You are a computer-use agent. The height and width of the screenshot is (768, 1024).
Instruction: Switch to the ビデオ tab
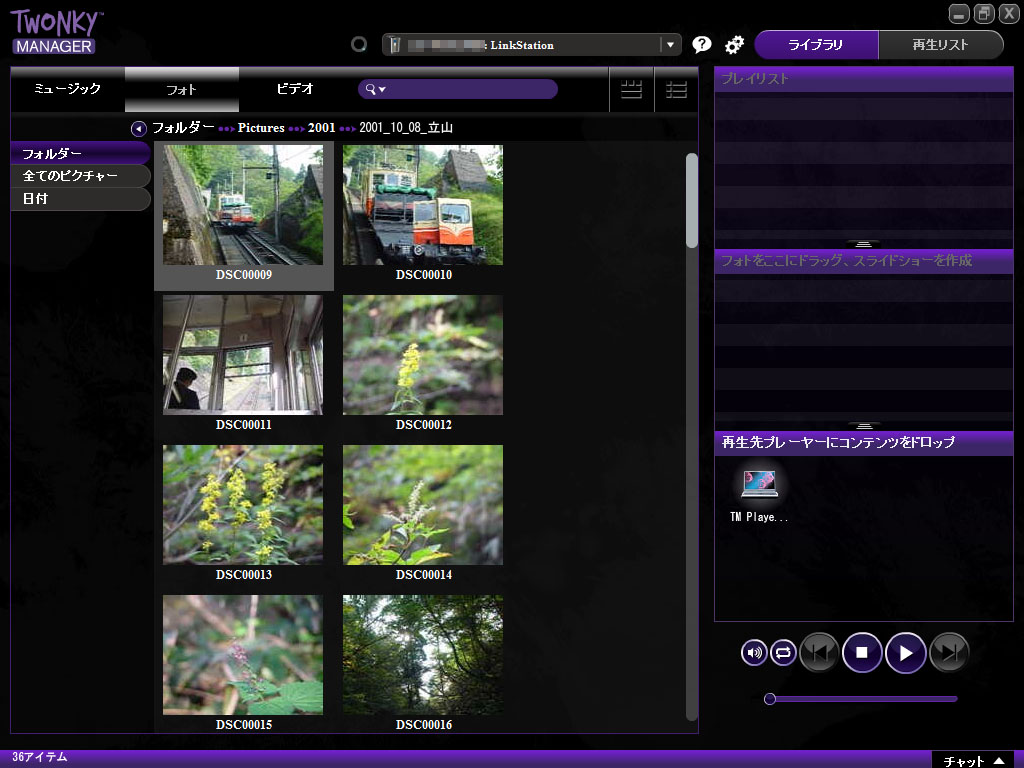tap(295, 89)
